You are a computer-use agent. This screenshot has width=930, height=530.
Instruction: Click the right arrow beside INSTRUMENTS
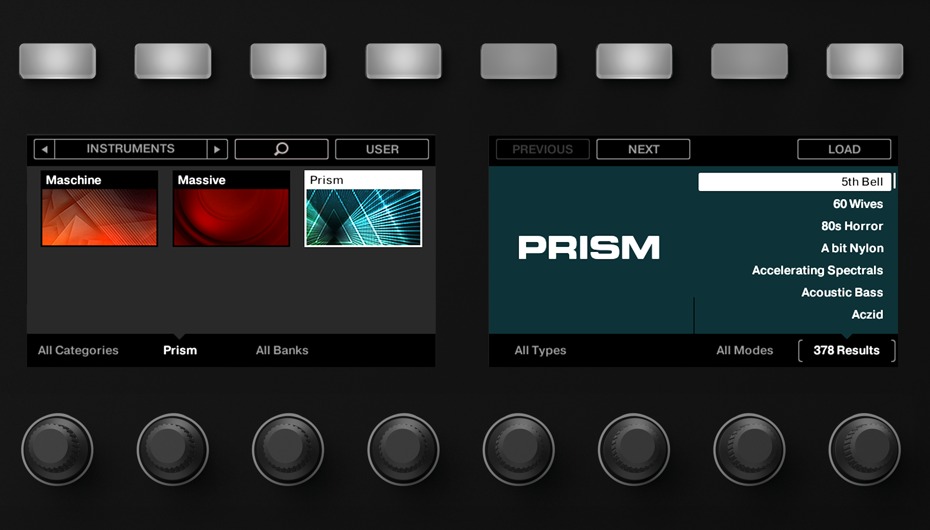pos(217,149)
